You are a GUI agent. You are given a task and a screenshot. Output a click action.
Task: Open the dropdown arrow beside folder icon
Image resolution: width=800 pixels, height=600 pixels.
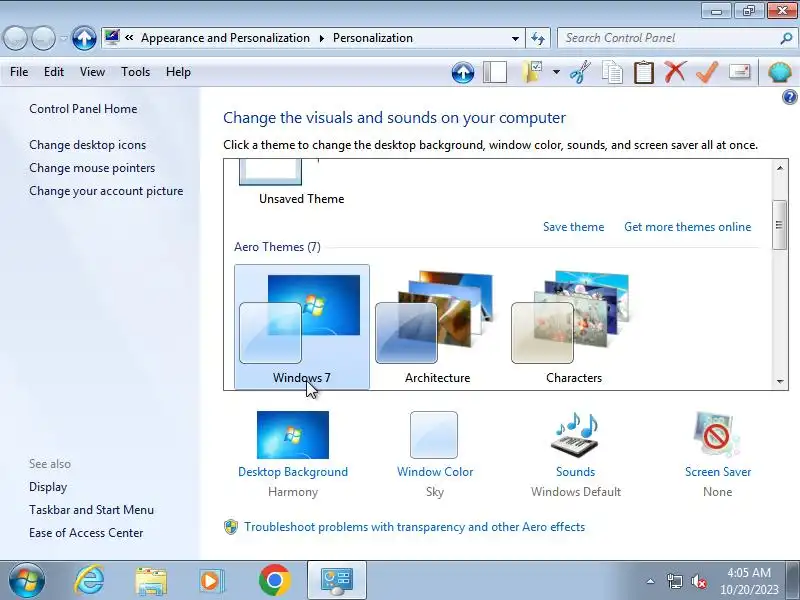click(556, 72)
